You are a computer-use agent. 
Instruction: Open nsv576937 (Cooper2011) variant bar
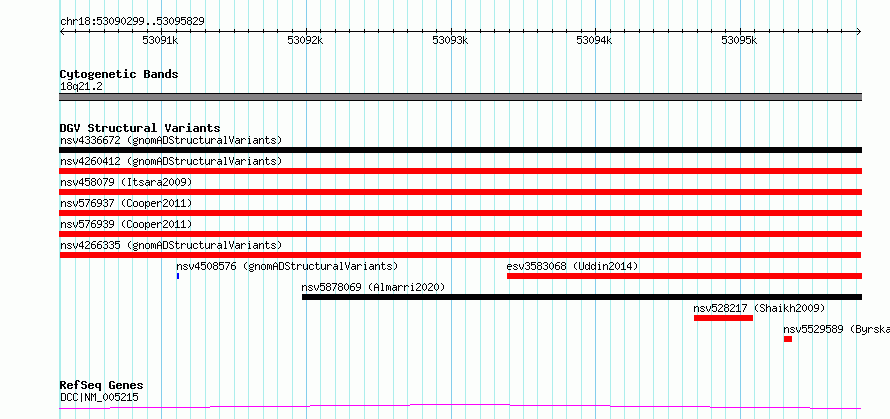[x=460, y=213]
